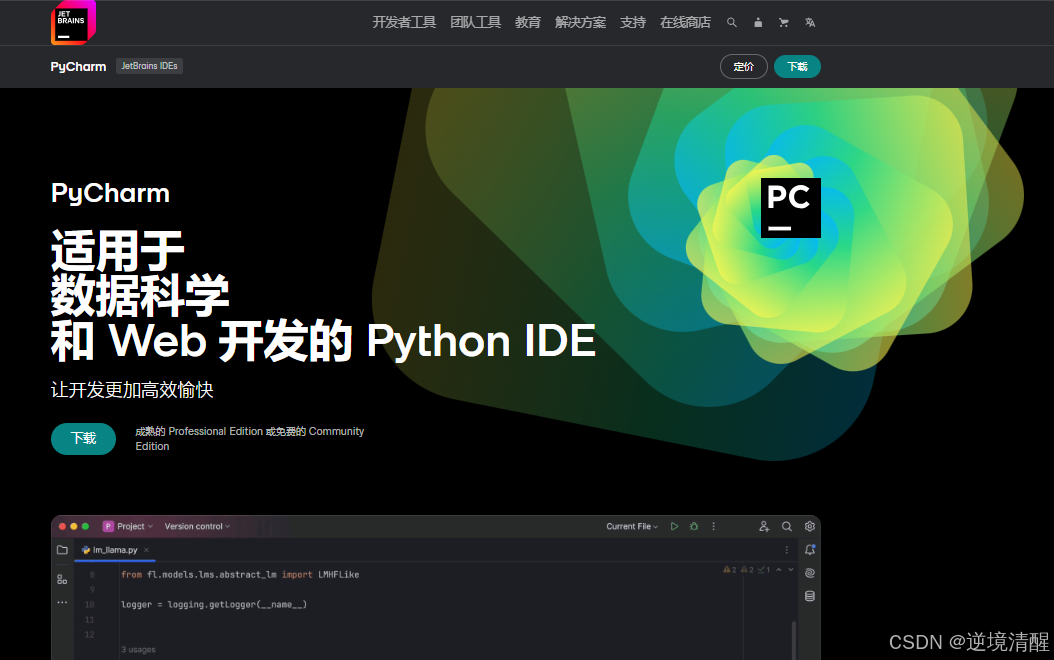Screen dimensions: 1054x660
Task: Close the lm_llama.py tab
Action: pos(147,550)
